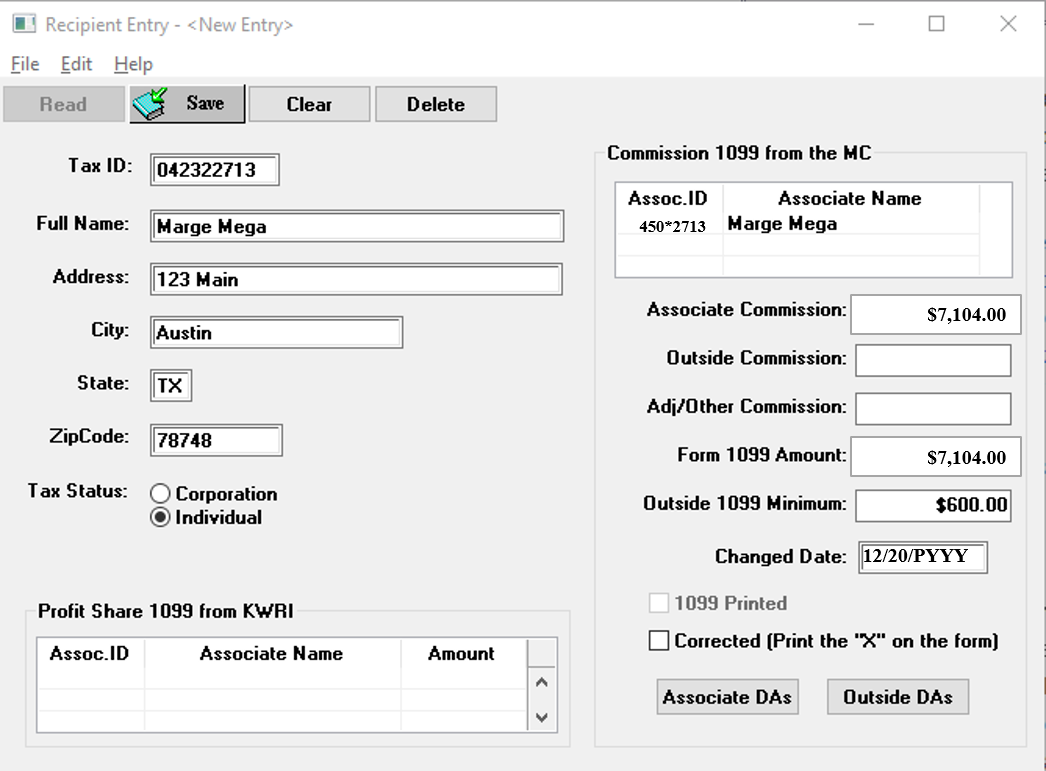1046x771 pixels.
Task: Open the Edit menu
Action: (x=76, y=64)
